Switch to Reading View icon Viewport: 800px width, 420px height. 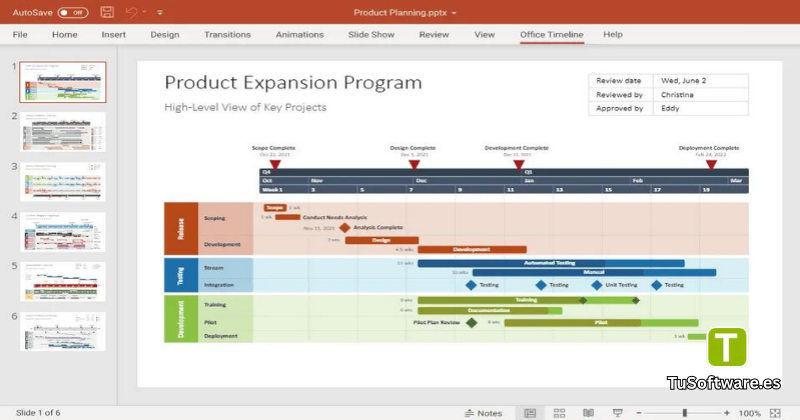tap(588, 413)
